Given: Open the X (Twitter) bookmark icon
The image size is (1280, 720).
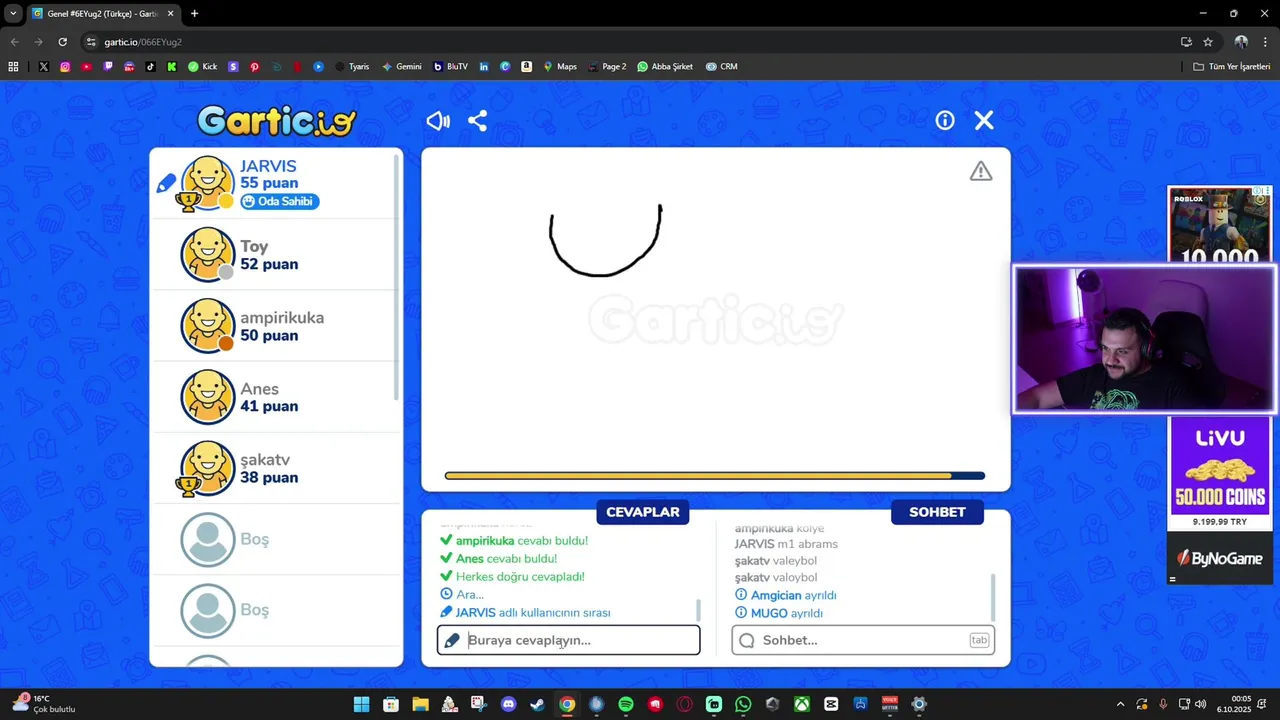Looking at the screenshot, I should coord(44,67).
